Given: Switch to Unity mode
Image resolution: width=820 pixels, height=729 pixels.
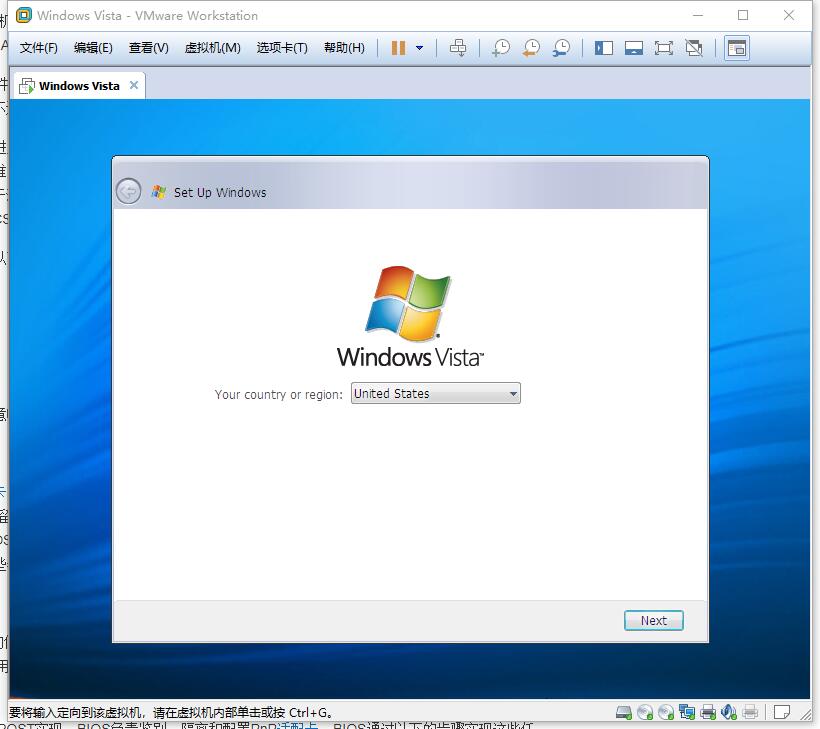Looking at the screenshot, I should coord(694,48).
